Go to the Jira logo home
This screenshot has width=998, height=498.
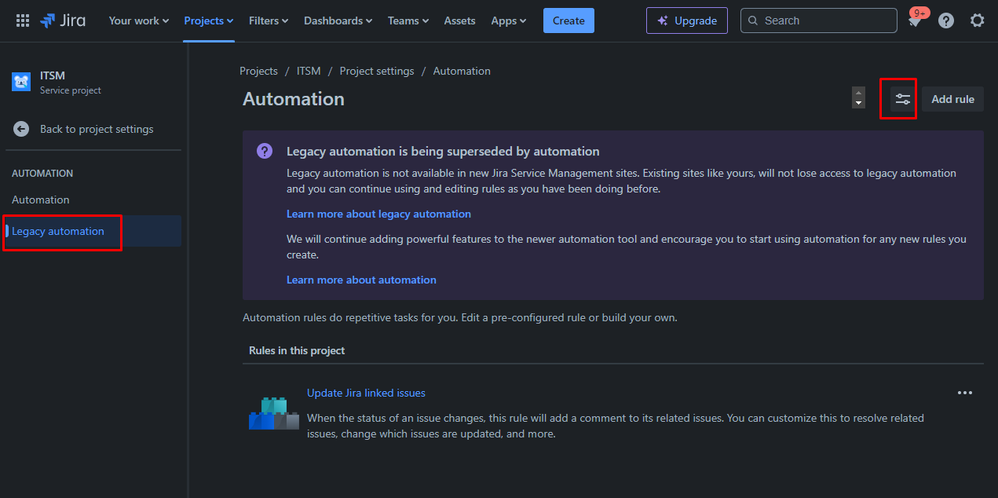(62, 21)
